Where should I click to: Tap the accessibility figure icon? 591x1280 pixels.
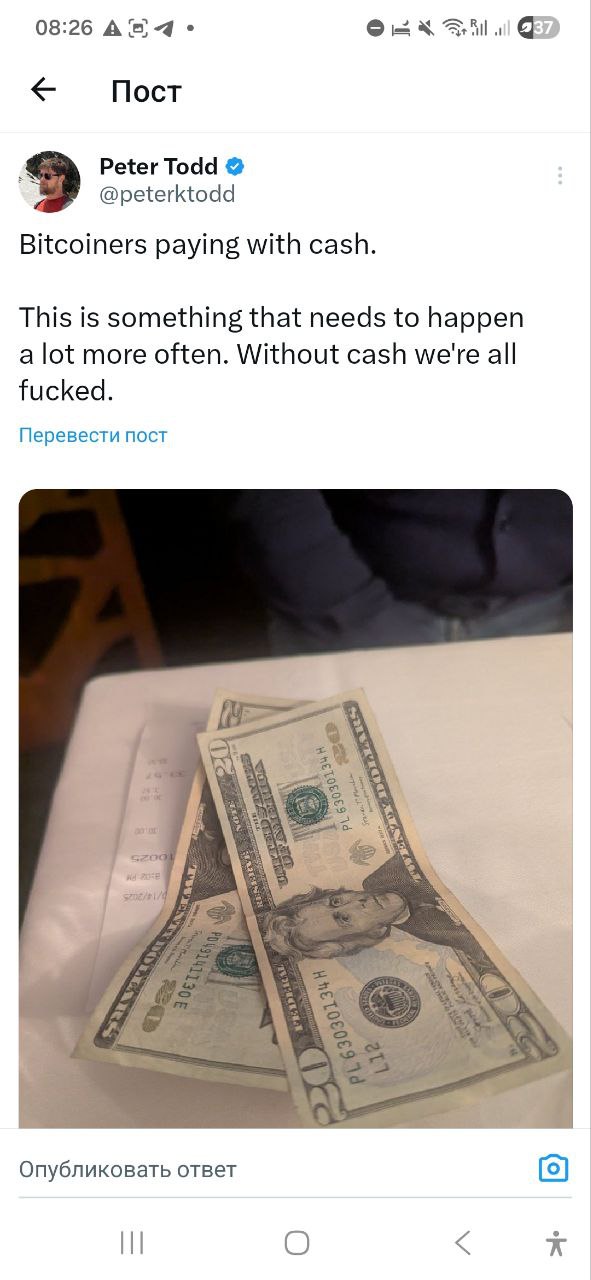coord(557,1243)
